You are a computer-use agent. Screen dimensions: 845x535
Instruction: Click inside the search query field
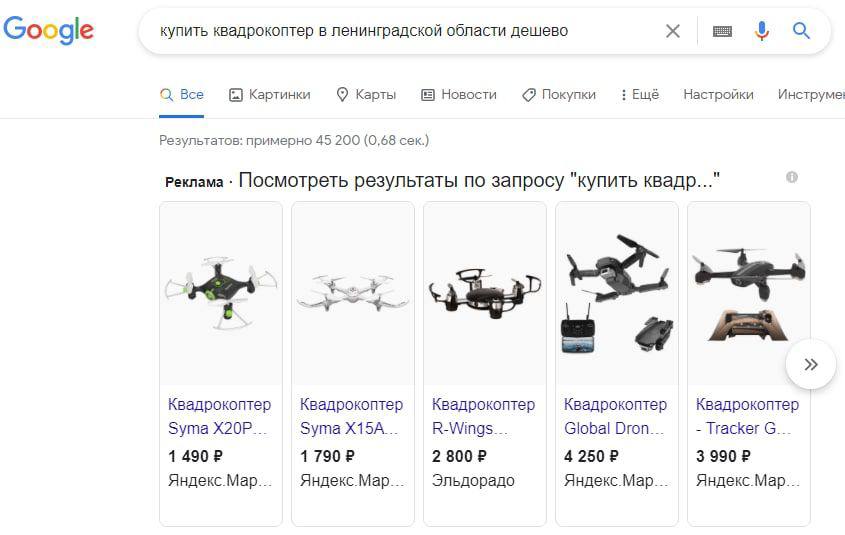[399, 31]
